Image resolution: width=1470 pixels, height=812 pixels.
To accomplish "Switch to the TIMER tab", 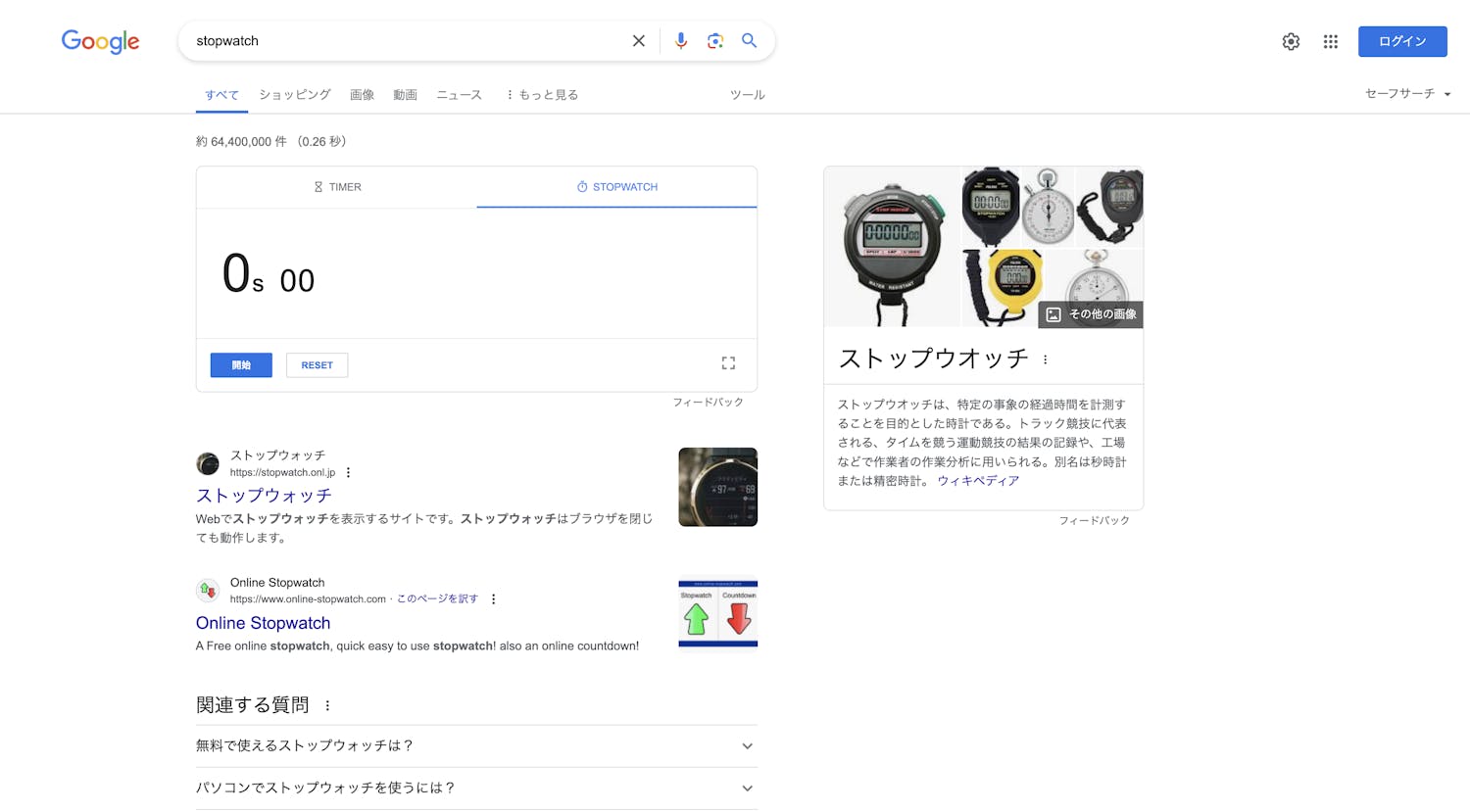I will click(337, 187).
